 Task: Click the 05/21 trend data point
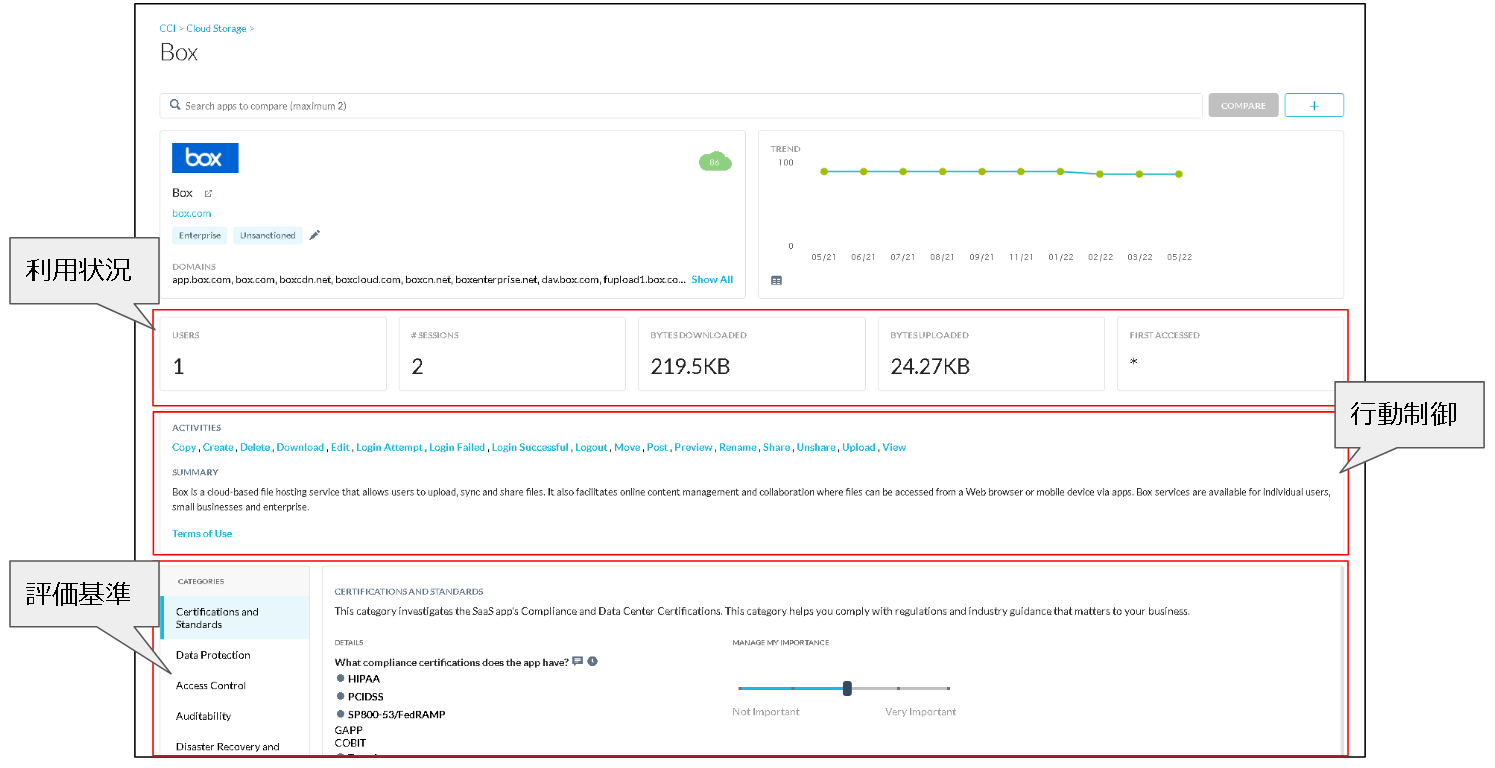pyautogui.click(x=824, y=171)
